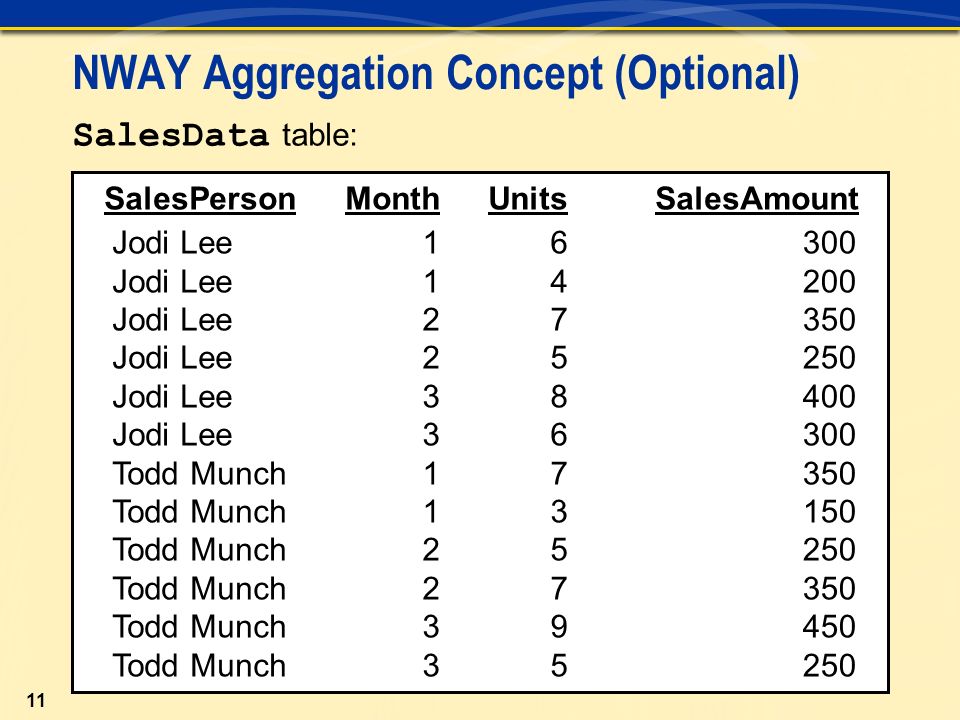Click the Units value 9
This screenshot has width=960, height=720.
558,627
